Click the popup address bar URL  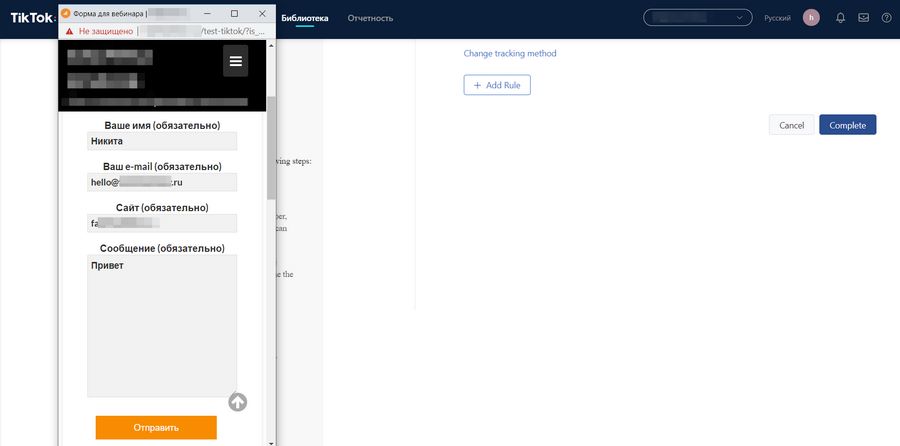tap(204, 31)
